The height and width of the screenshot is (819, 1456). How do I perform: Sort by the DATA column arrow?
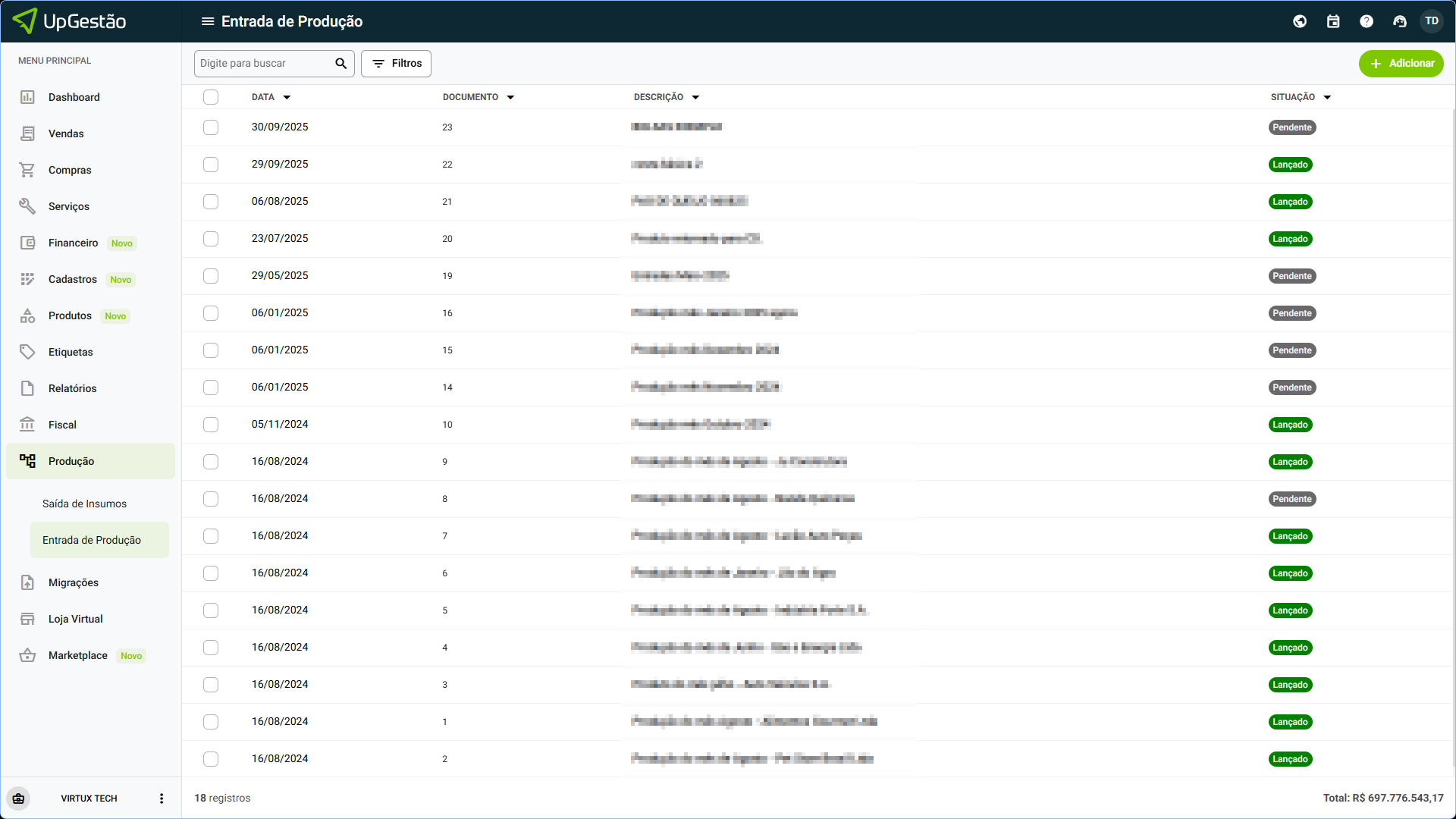[x=287, y=98]
